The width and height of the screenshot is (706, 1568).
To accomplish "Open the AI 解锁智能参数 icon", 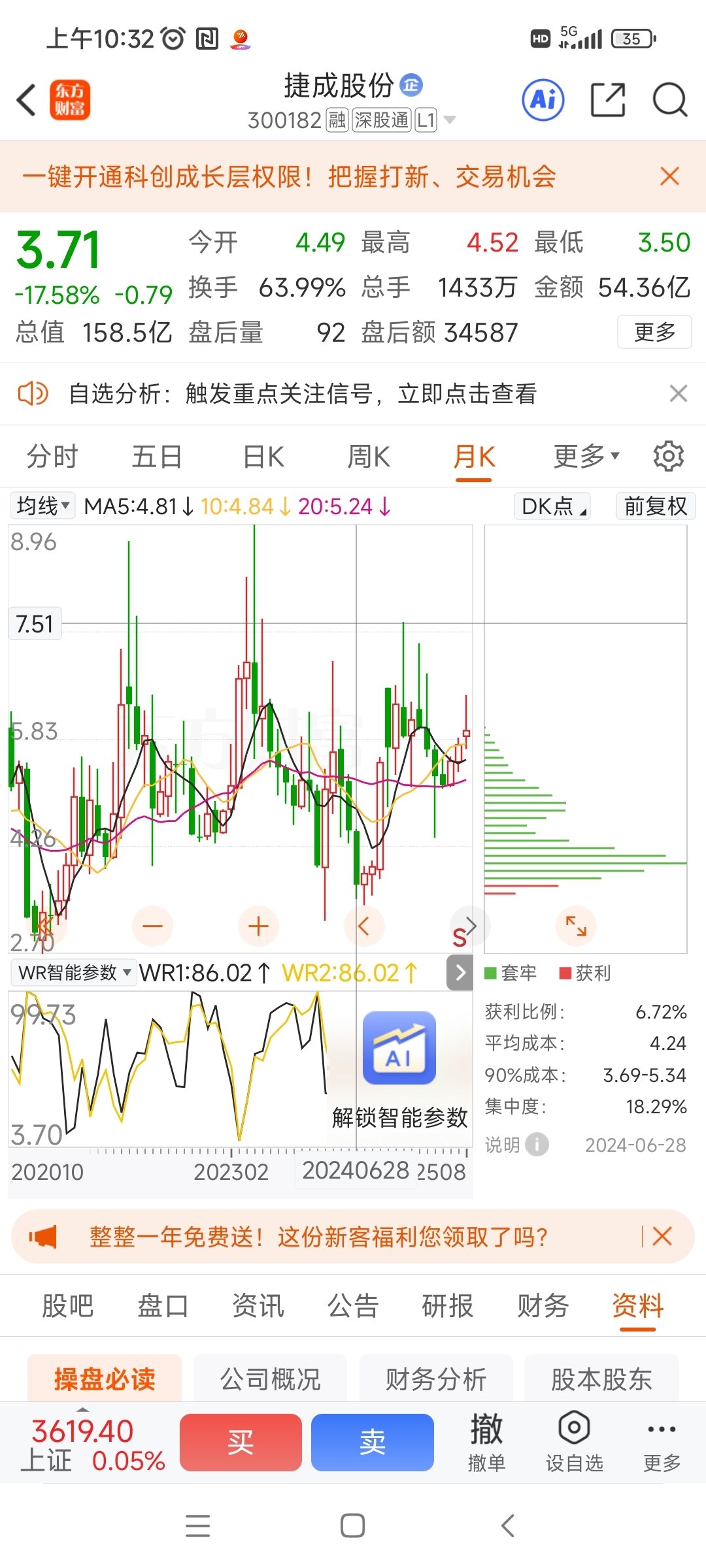I will pyautogui.click(x=399, y=1047).
